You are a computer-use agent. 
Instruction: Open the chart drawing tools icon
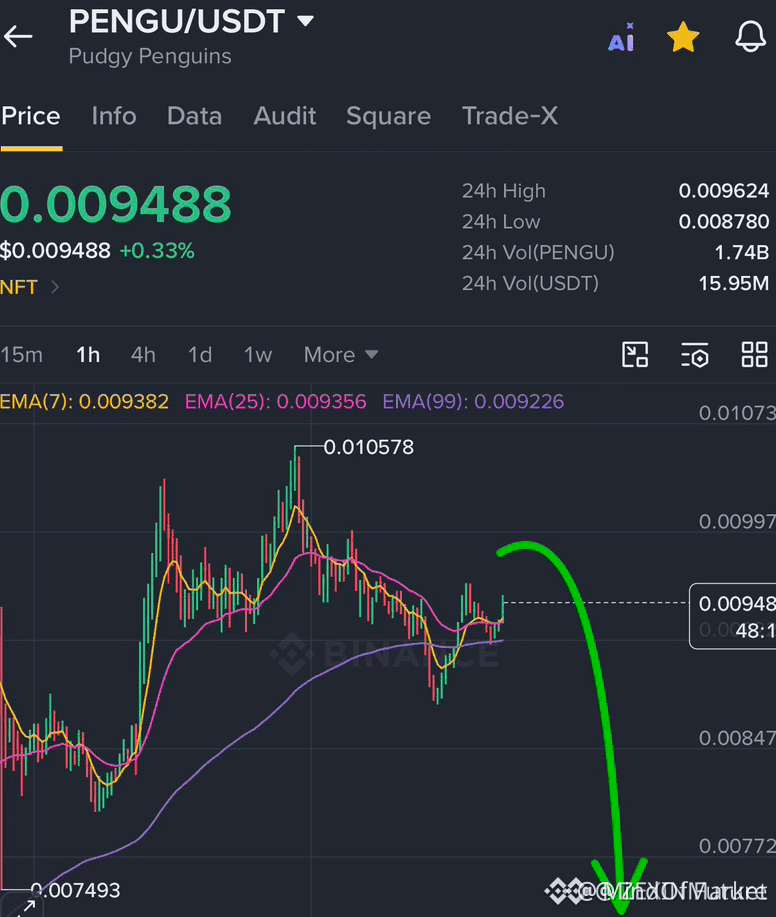click(x=635, y=354)
